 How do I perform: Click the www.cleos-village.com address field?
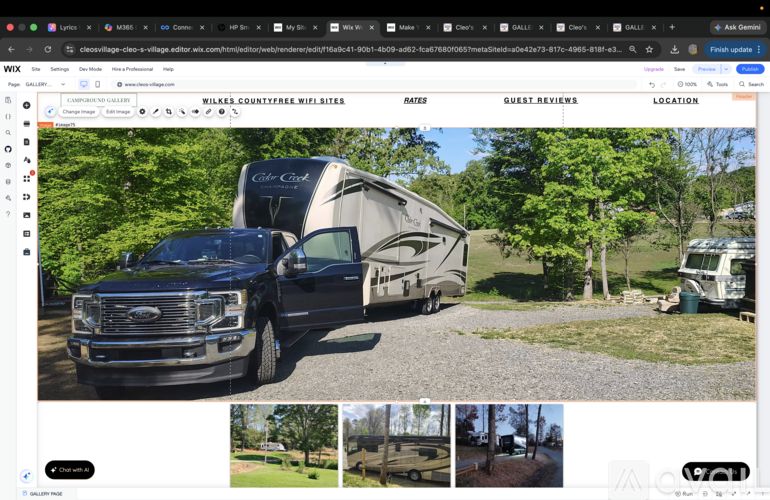373,84
